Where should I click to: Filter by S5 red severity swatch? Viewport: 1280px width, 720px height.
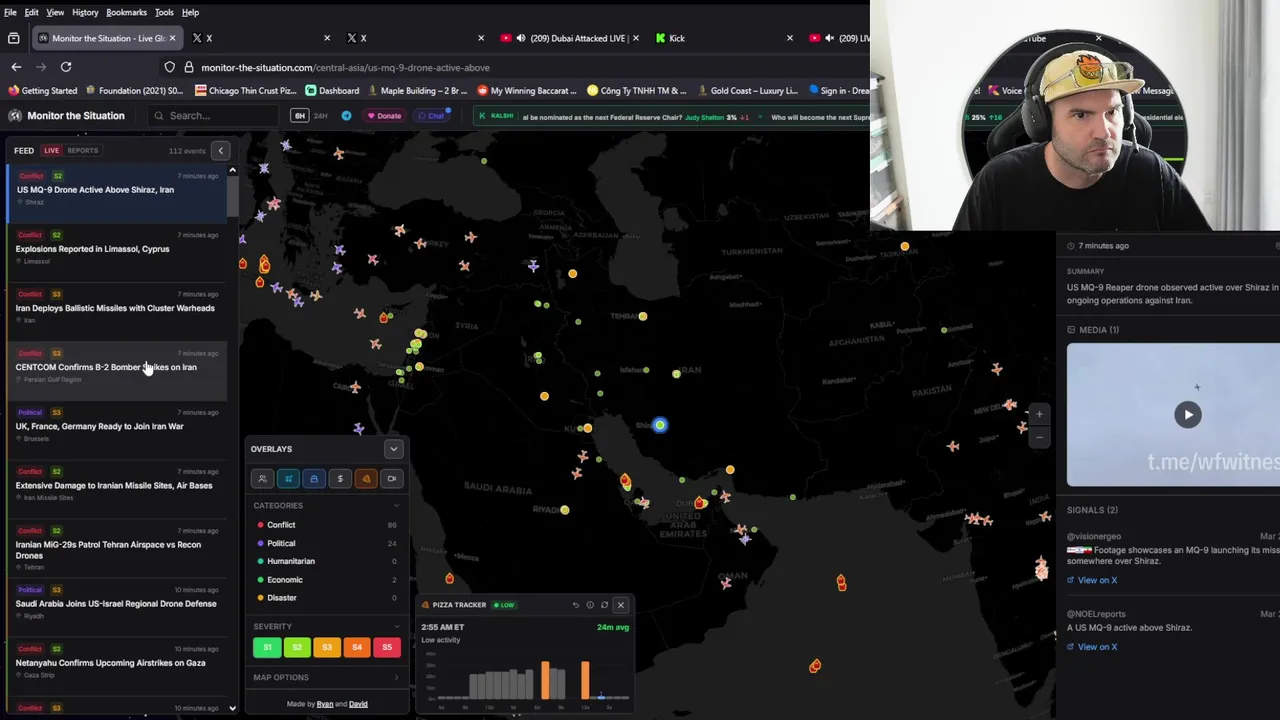(387, 648)
